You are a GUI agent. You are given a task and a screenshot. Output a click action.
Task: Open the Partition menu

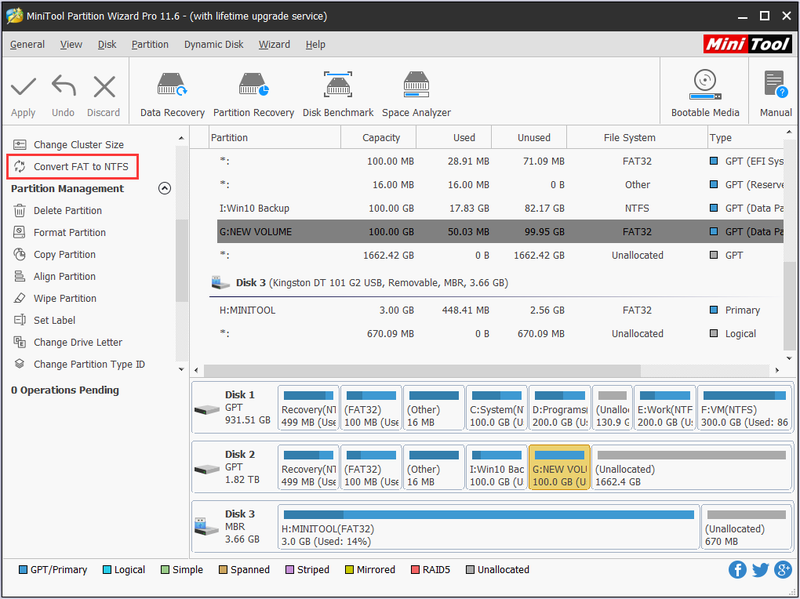pyautogui.click(x=150, y=44)
